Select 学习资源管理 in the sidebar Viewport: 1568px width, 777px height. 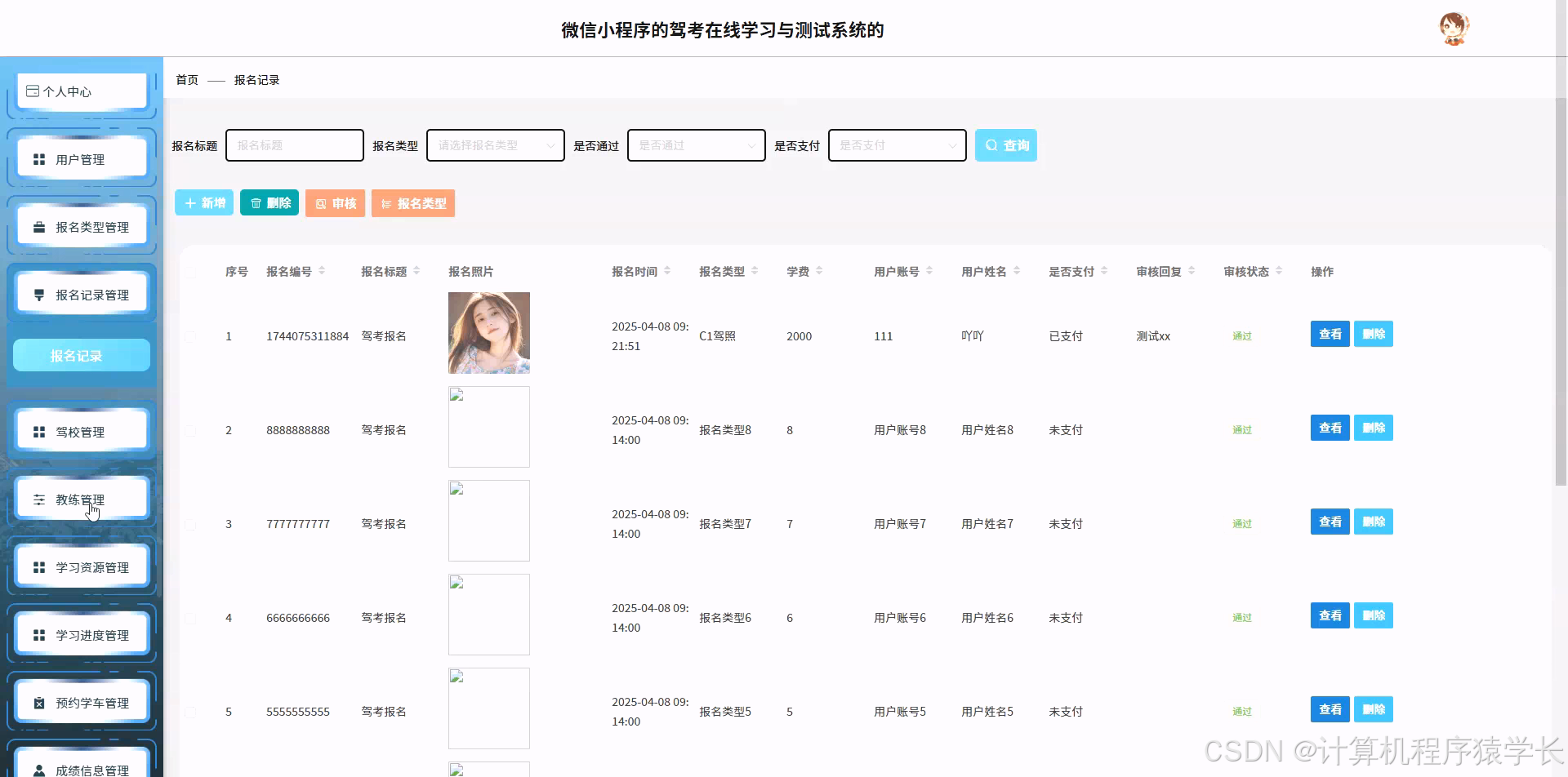coord(81,566)
